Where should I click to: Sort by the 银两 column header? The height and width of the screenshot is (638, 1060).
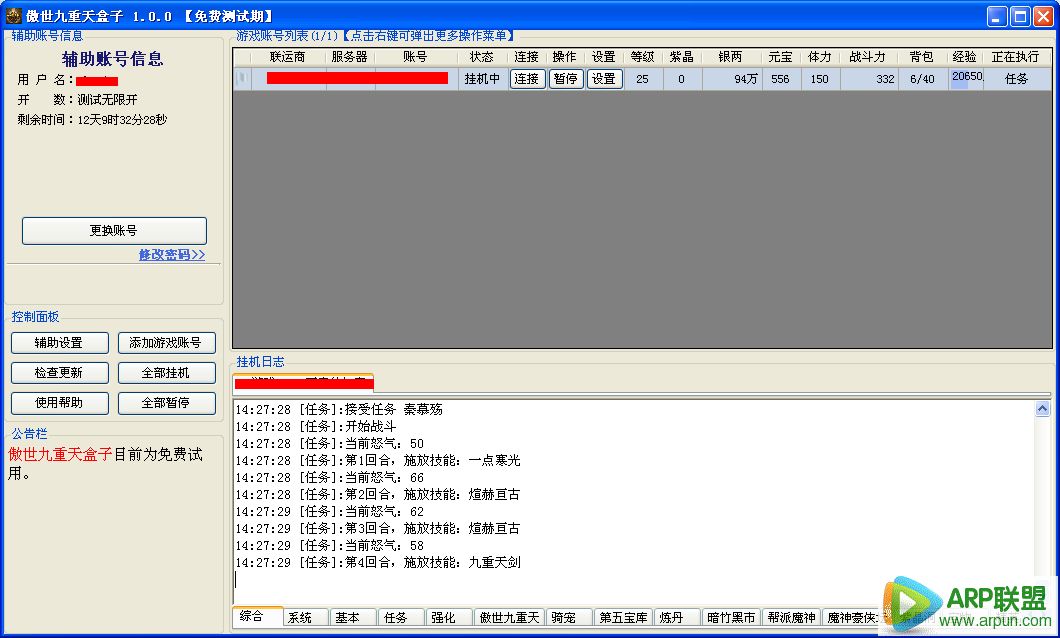point(731,57)
